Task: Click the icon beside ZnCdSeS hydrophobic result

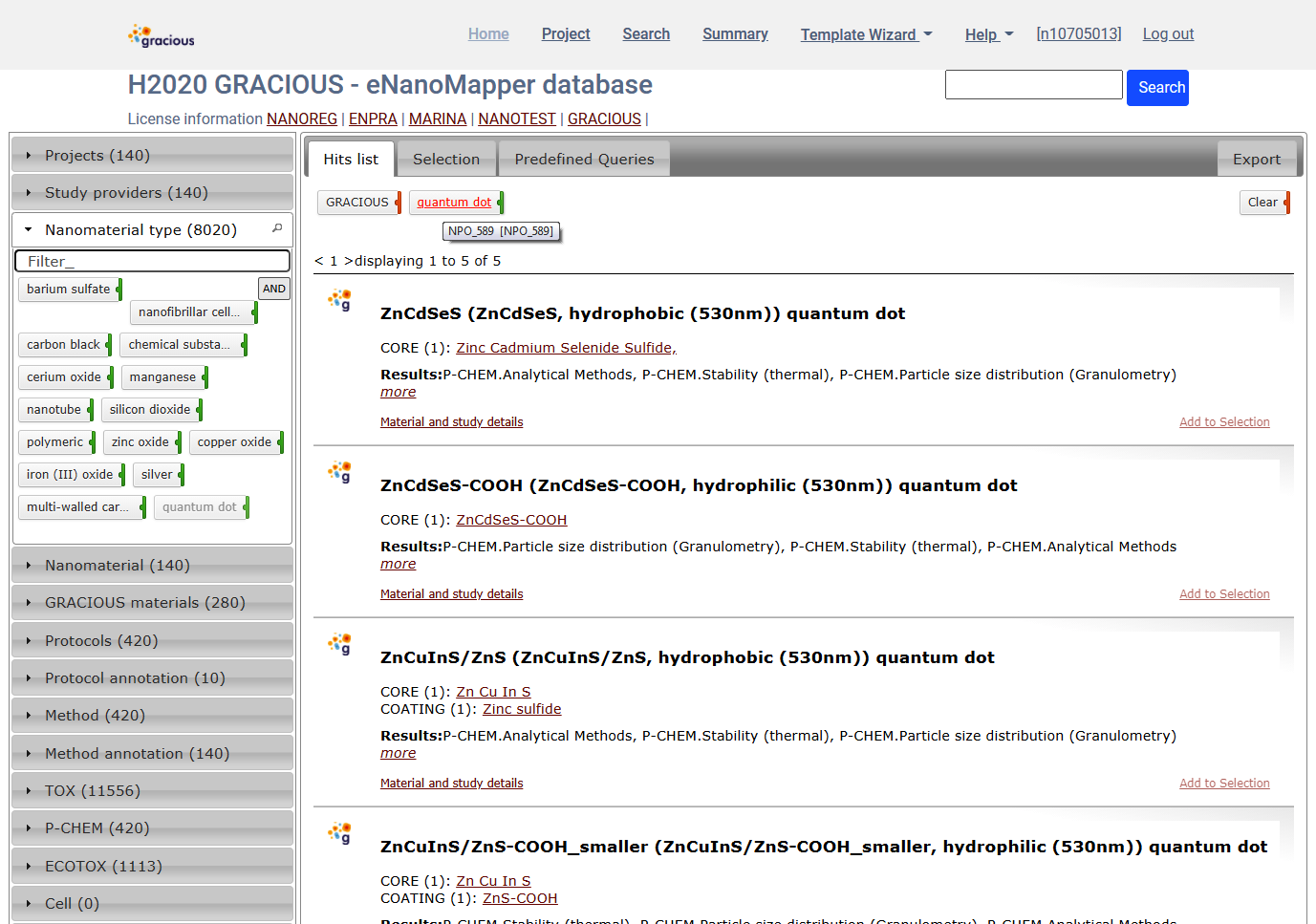Action: pyautogui.click(x=339, y=300)
